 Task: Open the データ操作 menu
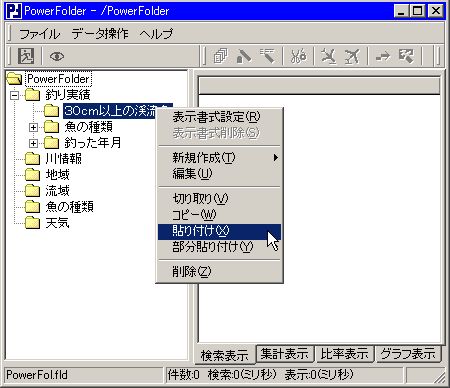pyautogui.click(x=100, y=34)
